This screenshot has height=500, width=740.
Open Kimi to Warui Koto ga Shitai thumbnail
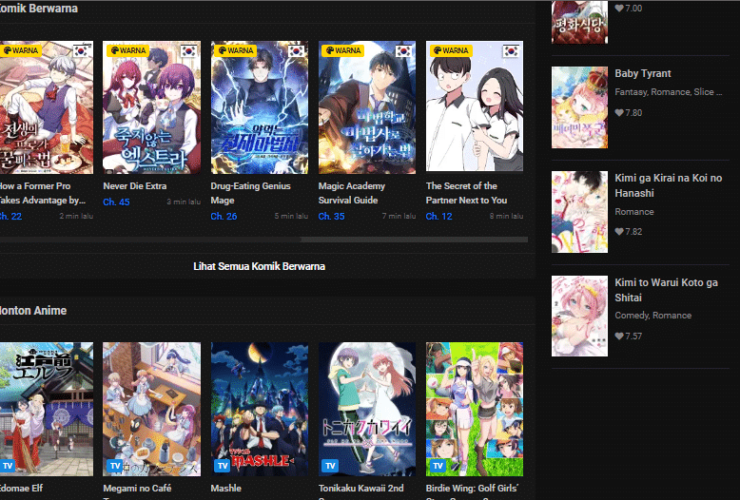point(580,316)
